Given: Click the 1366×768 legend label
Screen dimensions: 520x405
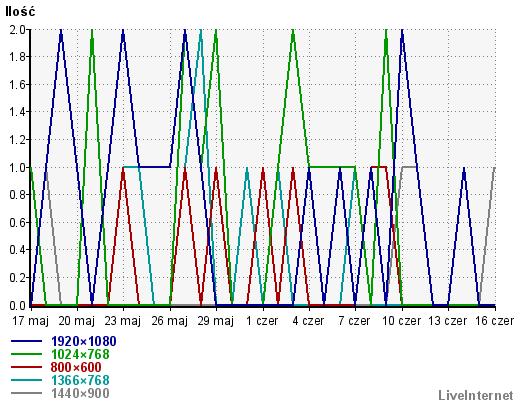Looking at the screenshot, I should [80, 380].
